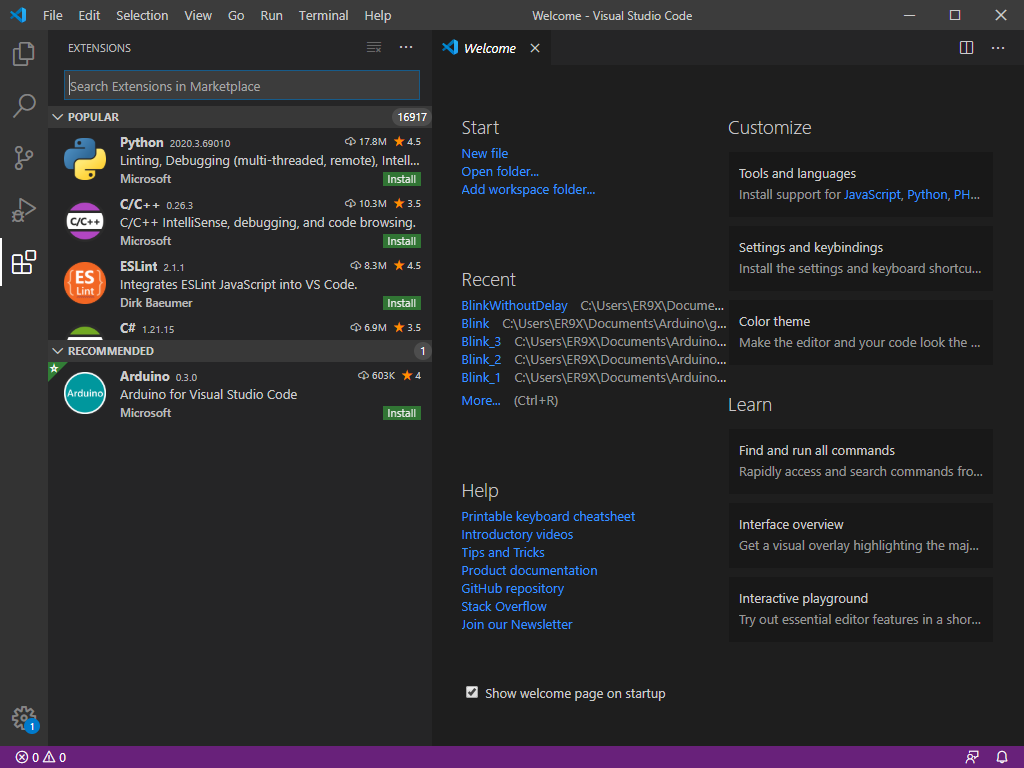Install the Python extension
Image resolution: width=1024 pixels, height=768 pixels.
tap(401, 179)
